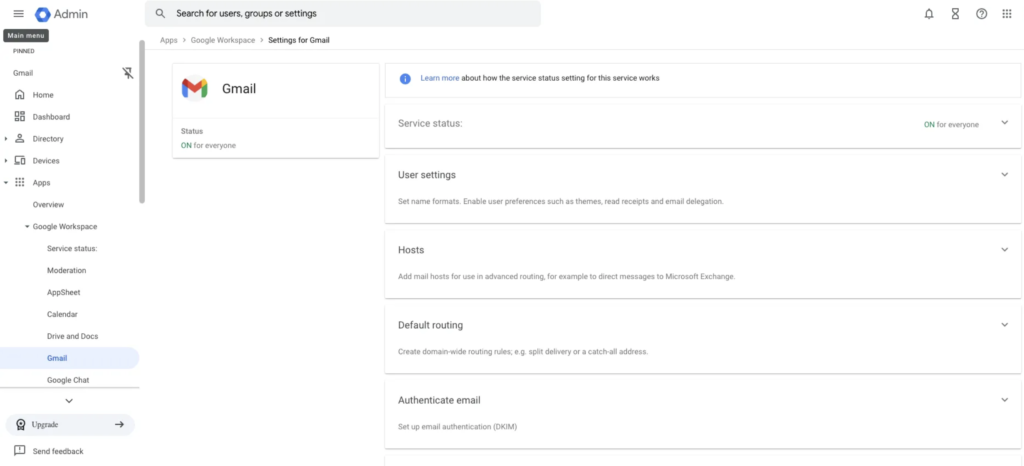
Task: Open the tasks hourglass icon
Action: coord(955,14)
